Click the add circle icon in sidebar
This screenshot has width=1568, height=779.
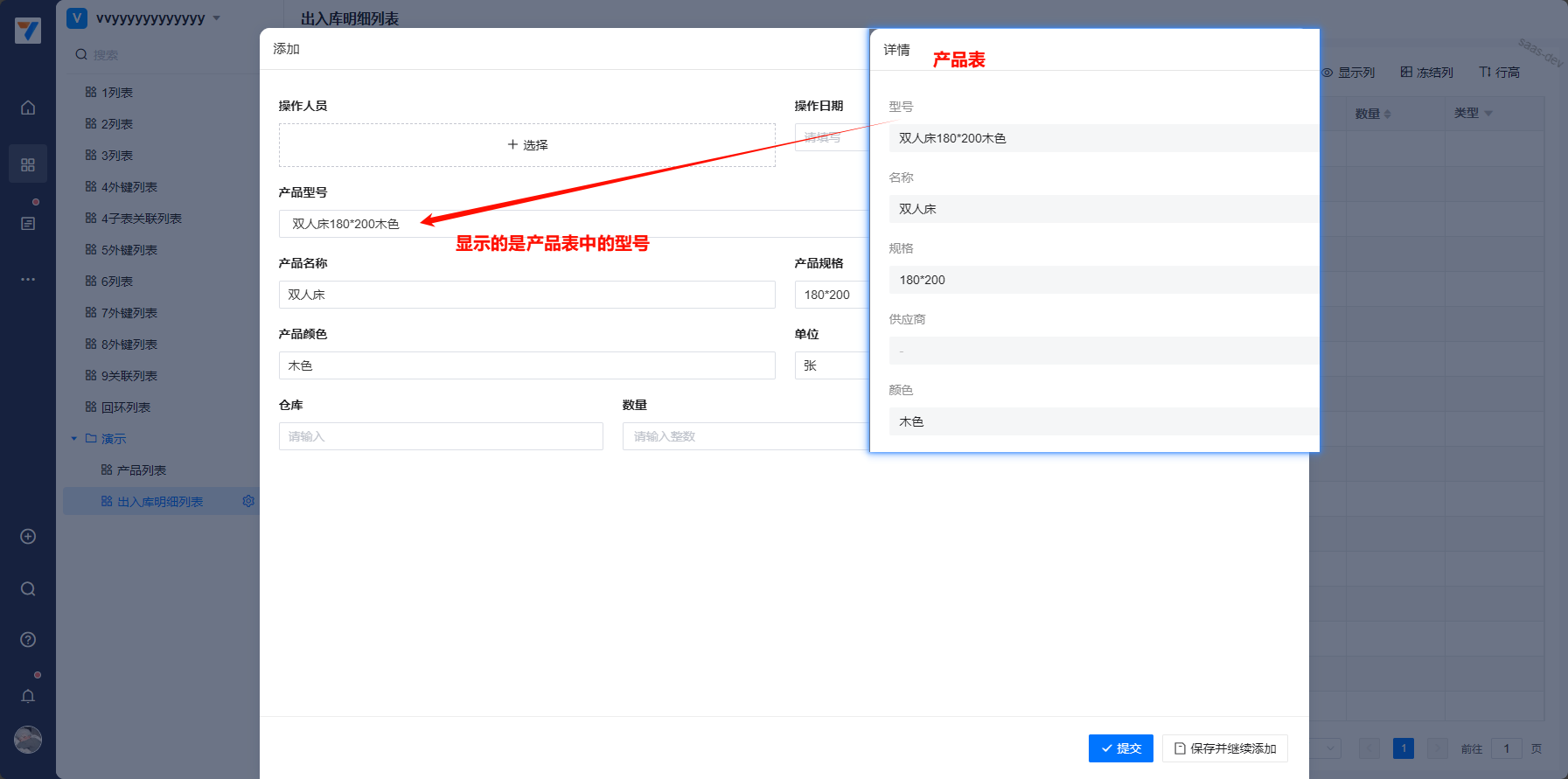point(28,536)
